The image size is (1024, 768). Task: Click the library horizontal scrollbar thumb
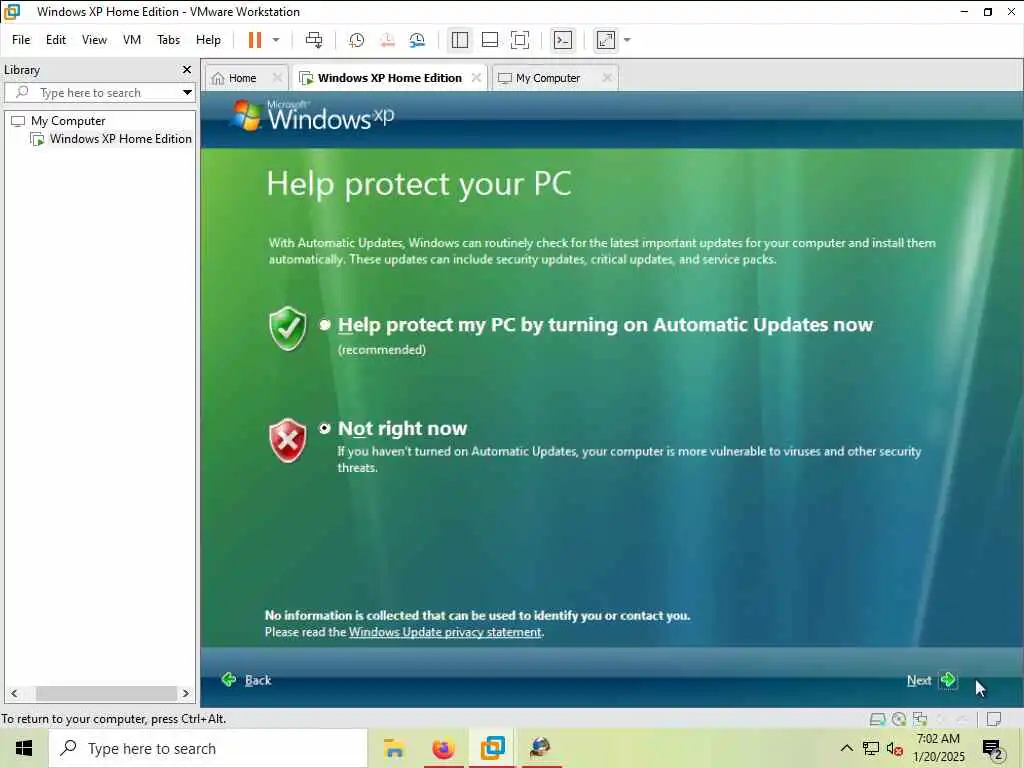click(106, 694)
